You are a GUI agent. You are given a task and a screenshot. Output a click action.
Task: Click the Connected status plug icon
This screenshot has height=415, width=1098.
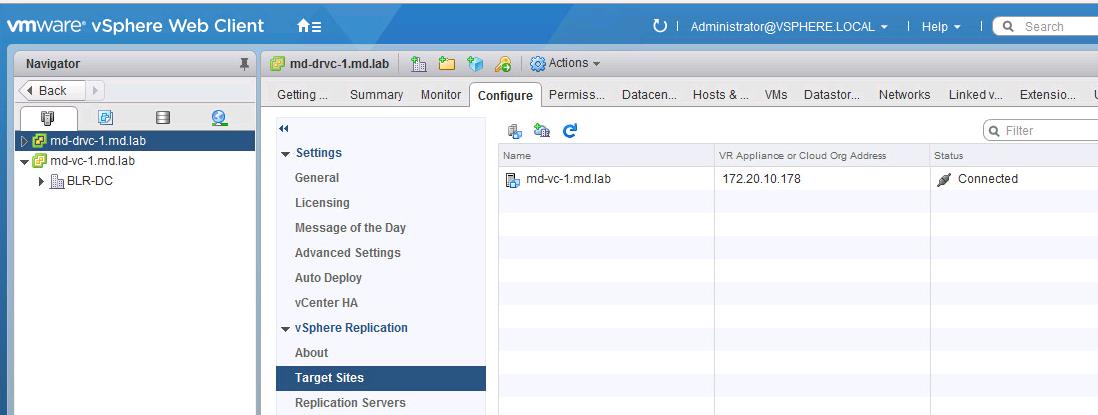coord(944,179)
